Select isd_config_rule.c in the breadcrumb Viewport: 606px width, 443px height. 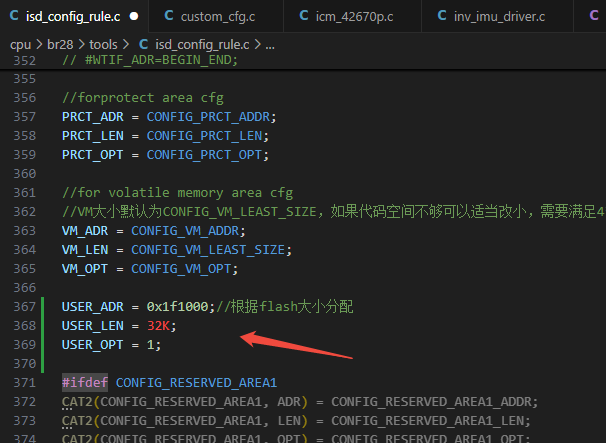click(x=202, y=45)
